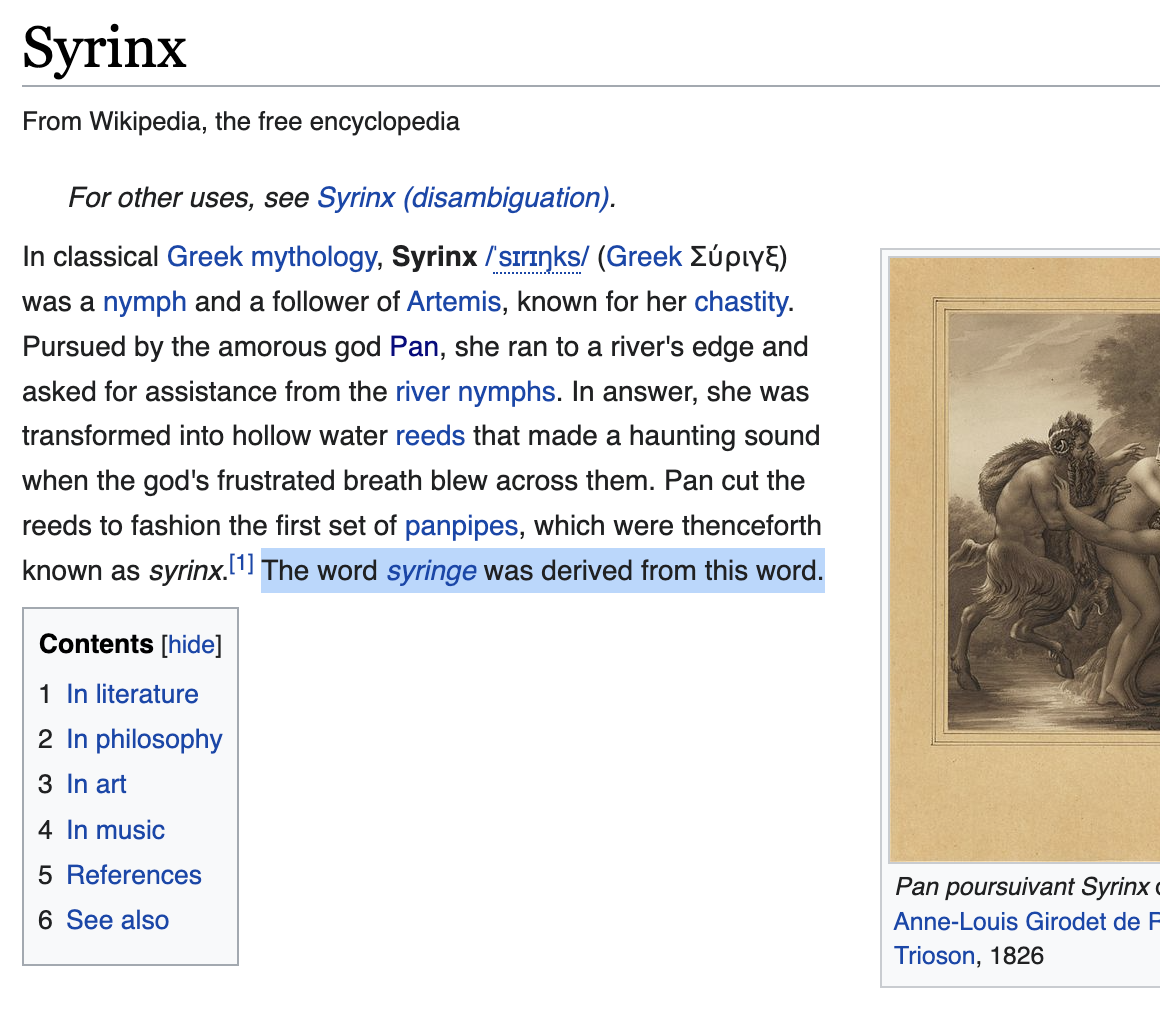Open the highlighted syringe link
The image size is (1160, 1014).
tap(431, 572)
